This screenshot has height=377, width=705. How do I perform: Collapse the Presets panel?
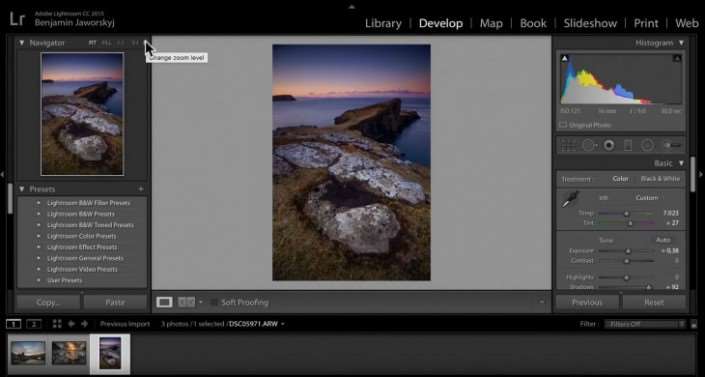click(x=21, y=189)
